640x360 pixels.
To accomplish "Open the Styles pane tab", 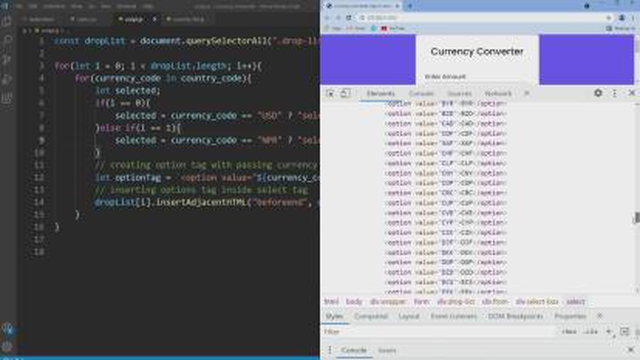I will pyautogui.click(x=334, y=316).
